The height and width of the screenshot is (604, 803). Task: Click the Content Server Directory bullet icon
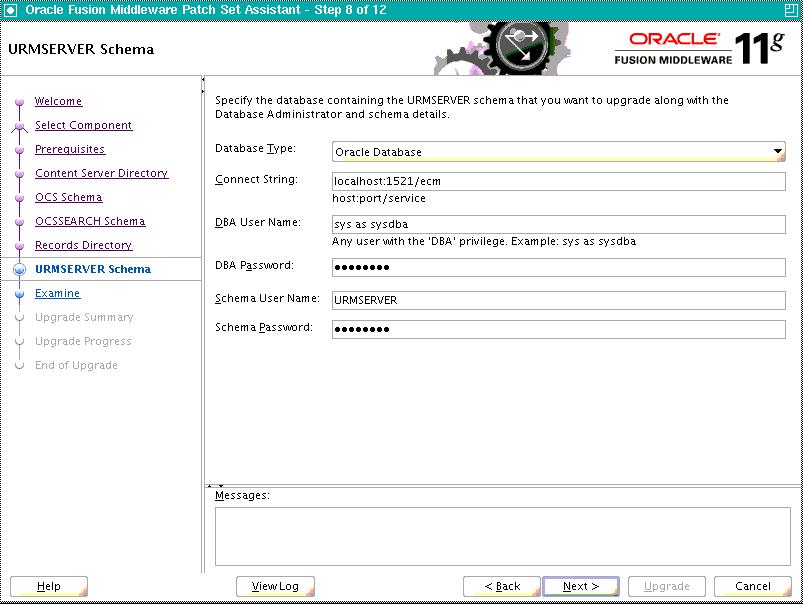(x=19, y=174)
